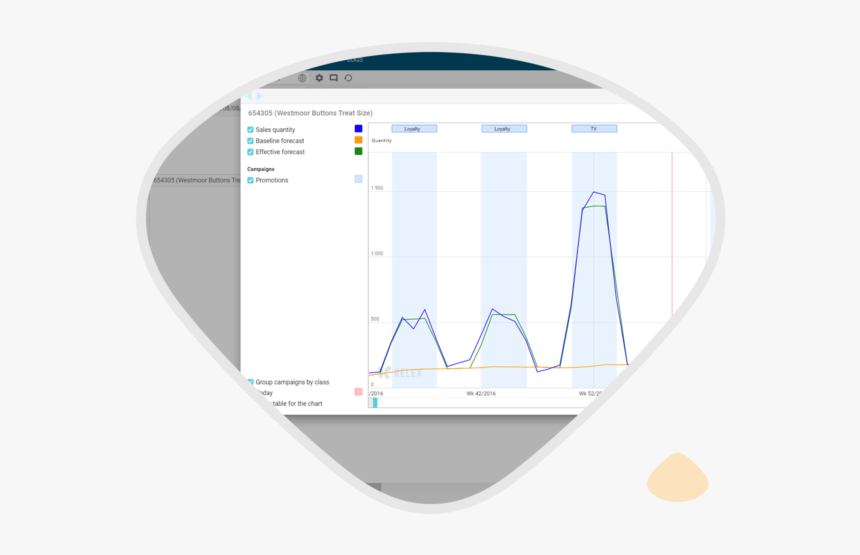Click the Wk 42/2016 axis label
This screenshot has width=860, height=555.
pos(481,394)
